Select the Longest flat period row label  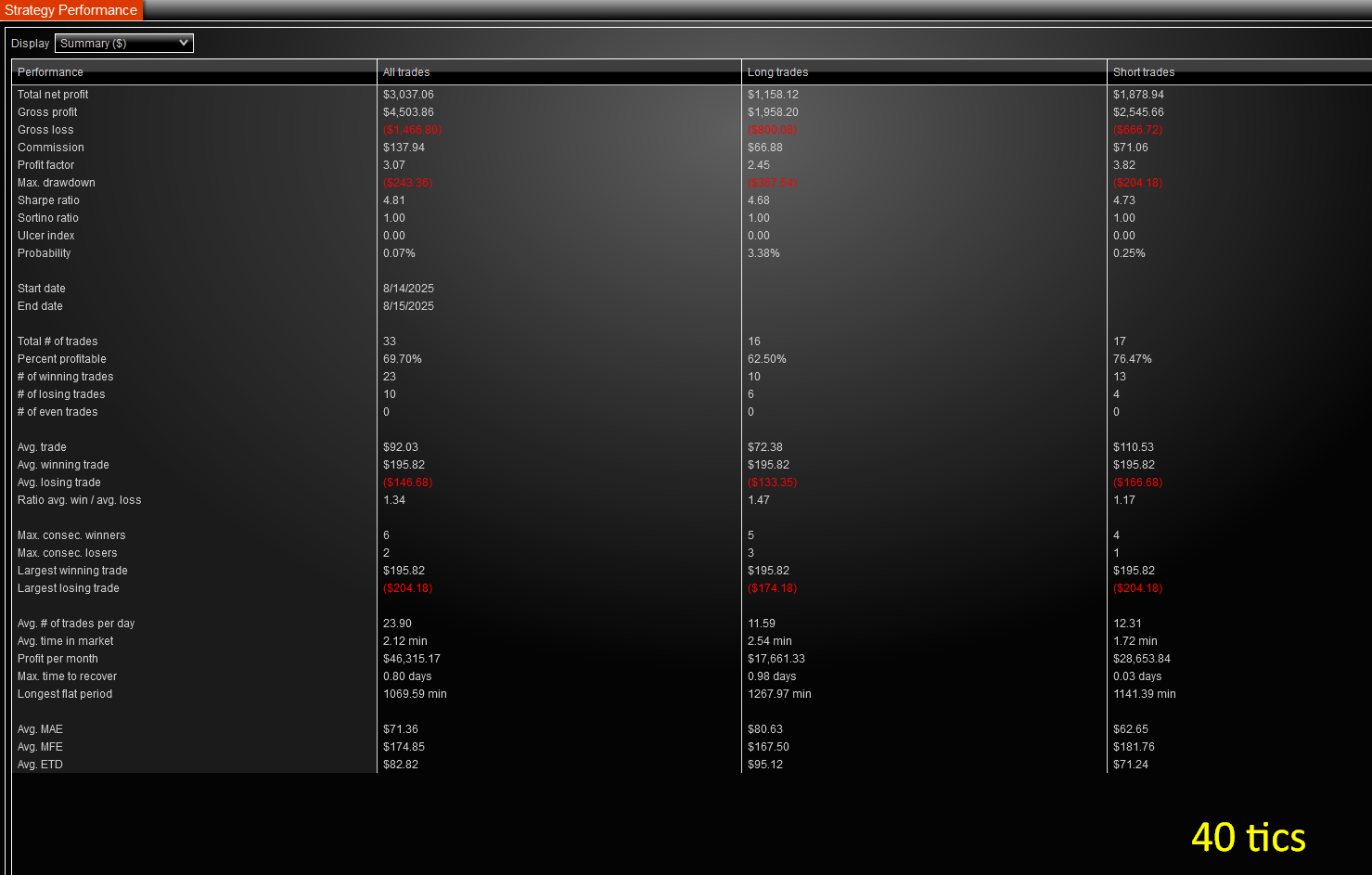click(x=64, y=694)
